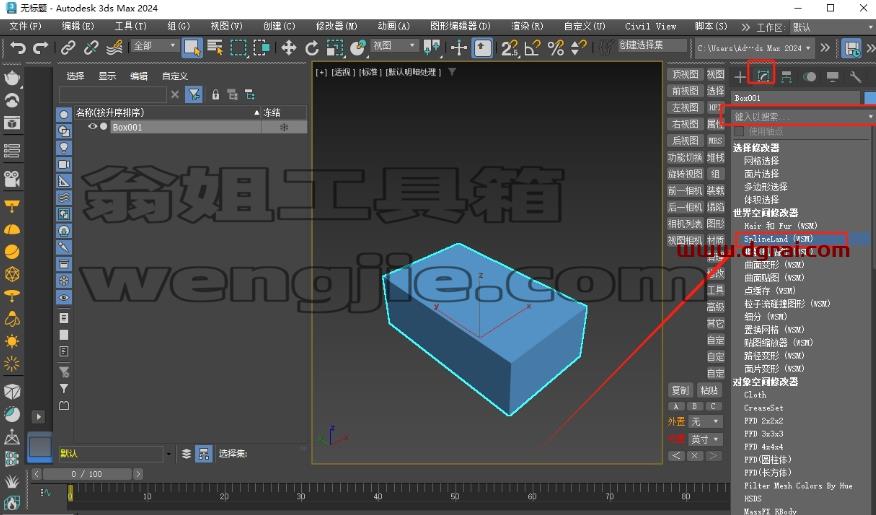Select the Rotate tool
The width and height of the screenshot is (876, 515).
point(312,48)
